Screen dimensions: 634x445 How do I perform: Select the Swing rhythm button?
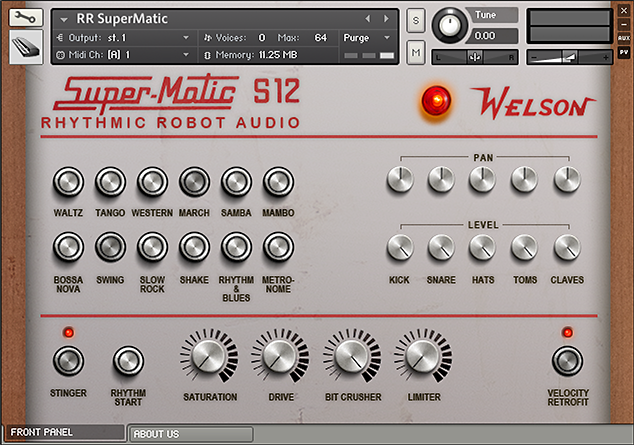coord(110,247)
